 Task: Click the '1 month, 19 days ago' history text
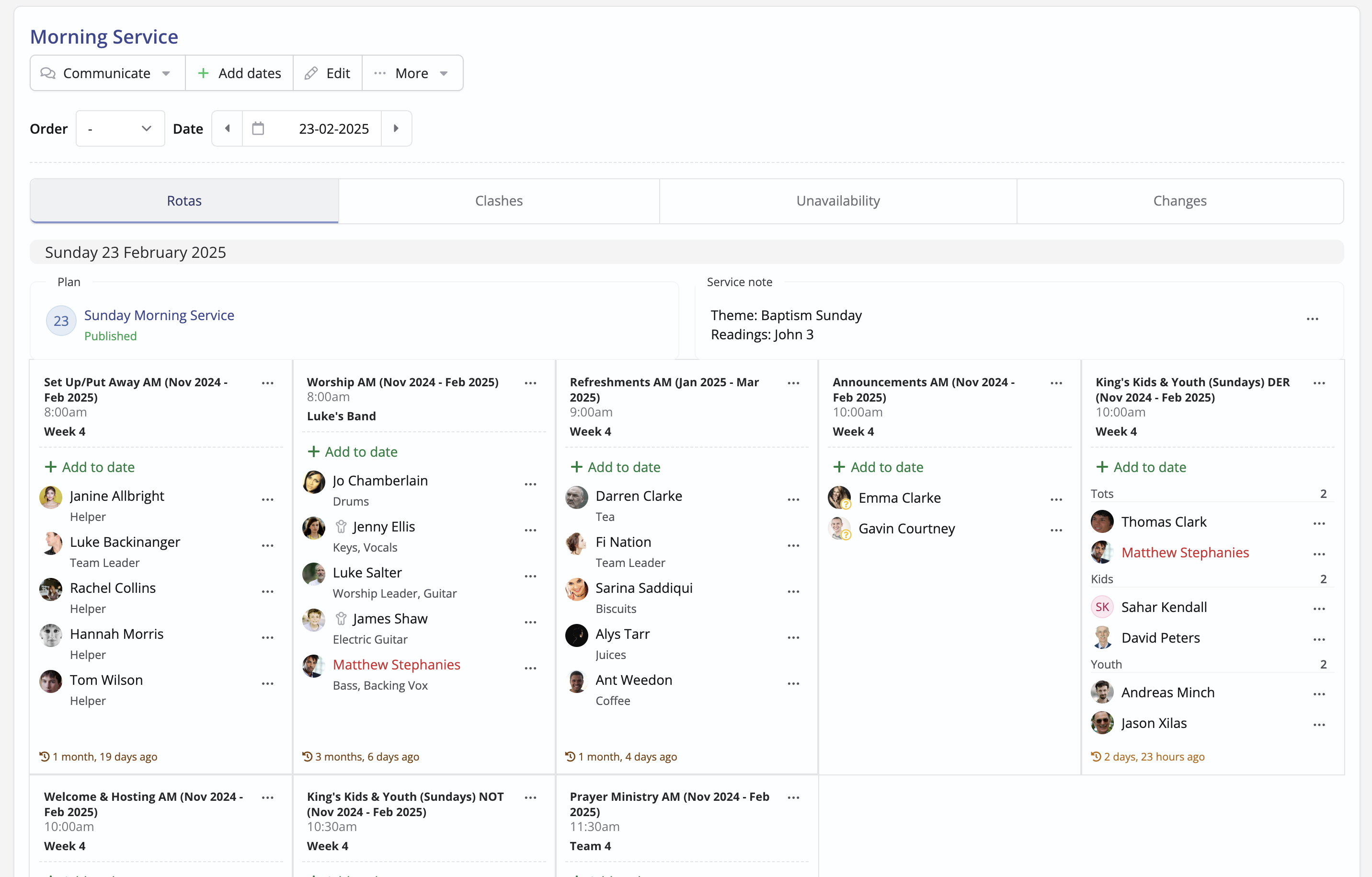pyautogui.click(x=105, y=756)
